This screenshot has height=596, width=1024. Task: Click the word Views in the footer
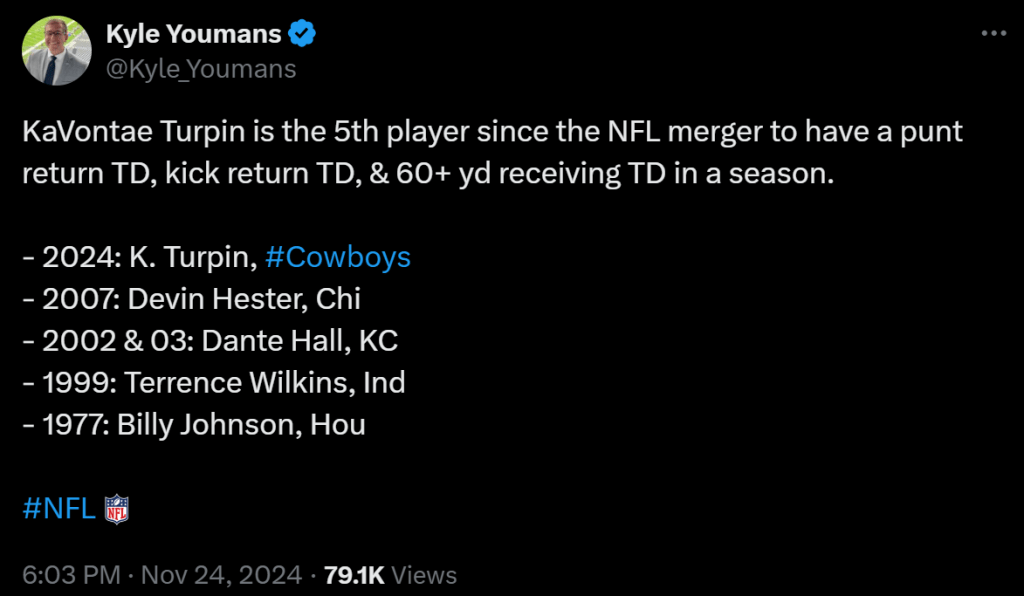[x=424, y=575]
